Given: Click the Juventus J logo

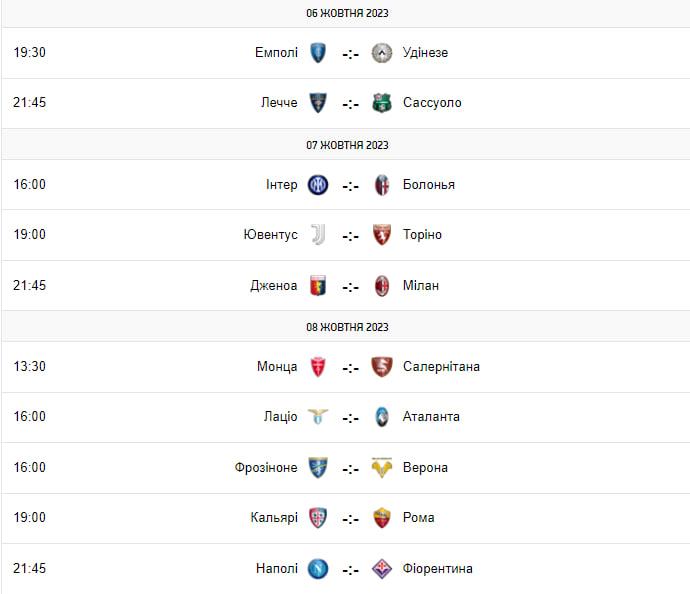Looking at the screenshot, I should tap(318, 235).
